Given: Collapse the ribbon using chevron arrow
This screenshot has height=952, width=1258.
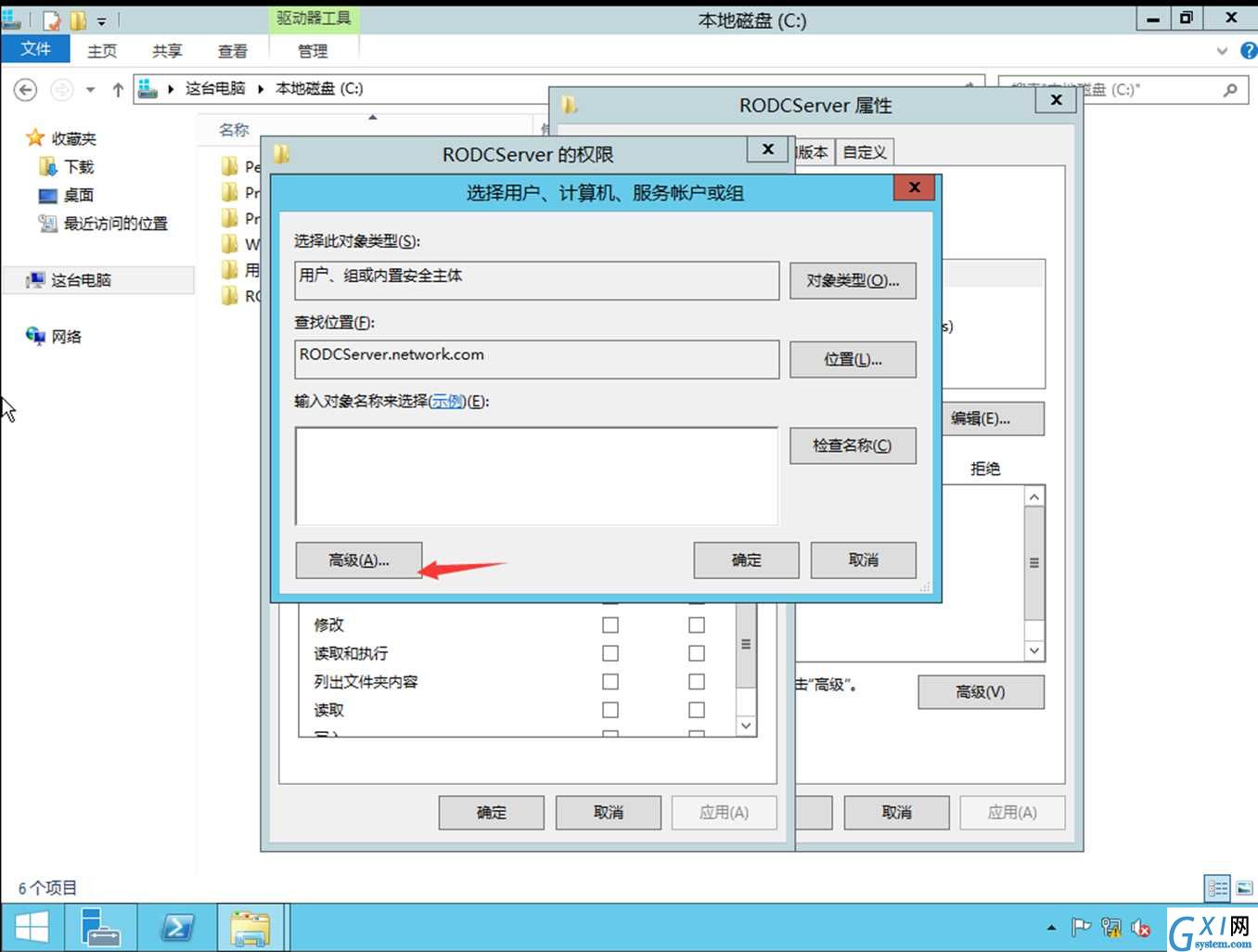Looking at the screenshot, I should [1222, 51].
